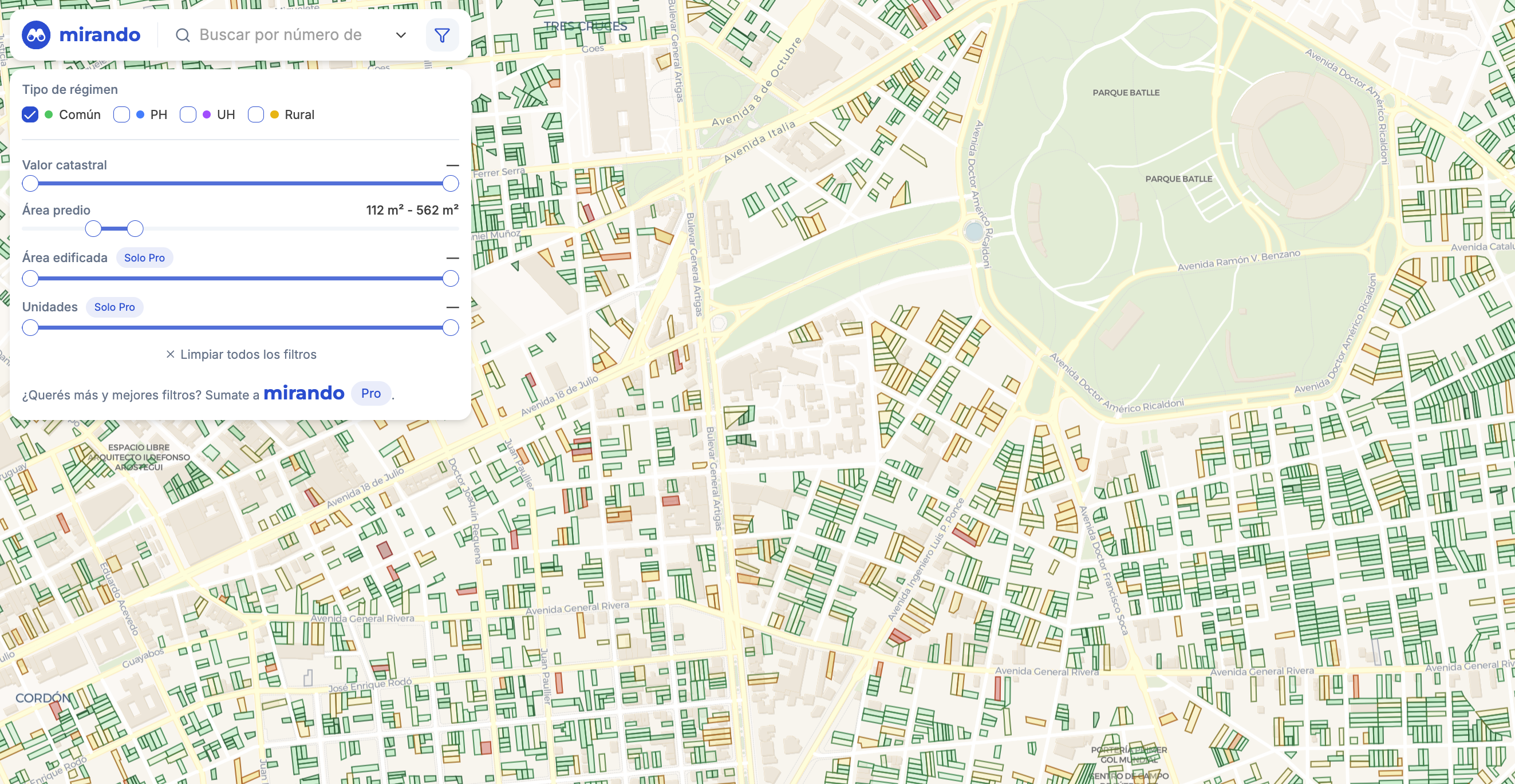1515x784 pixels.
Task: Click the dash next to Unidades
Action: [x=452, y=307]
